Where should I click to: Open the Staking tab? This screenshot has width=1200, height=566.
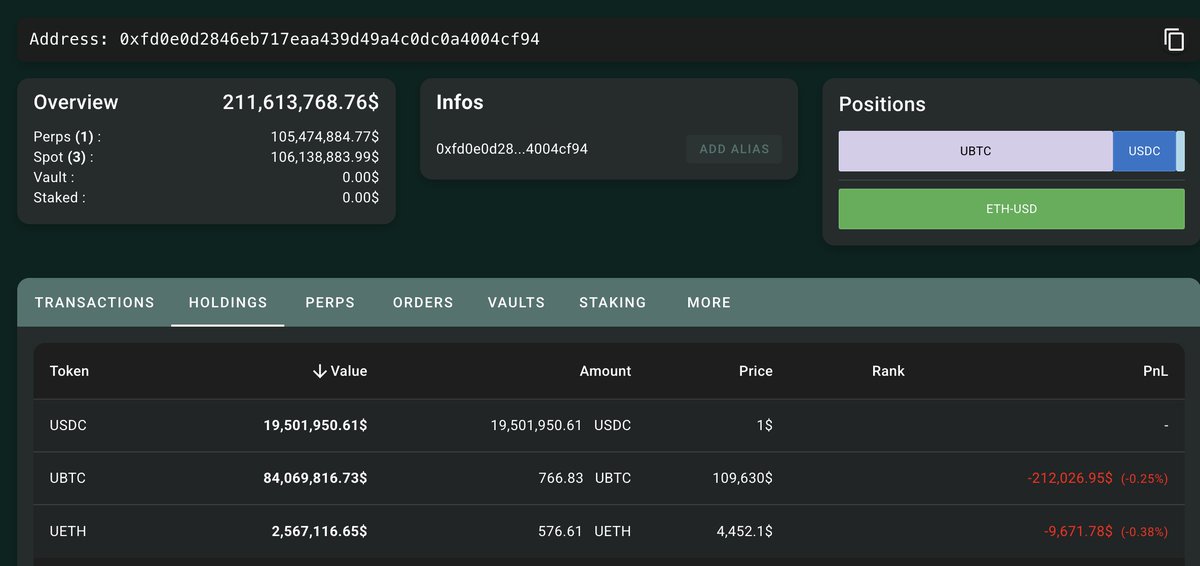(x=613, y=302)
